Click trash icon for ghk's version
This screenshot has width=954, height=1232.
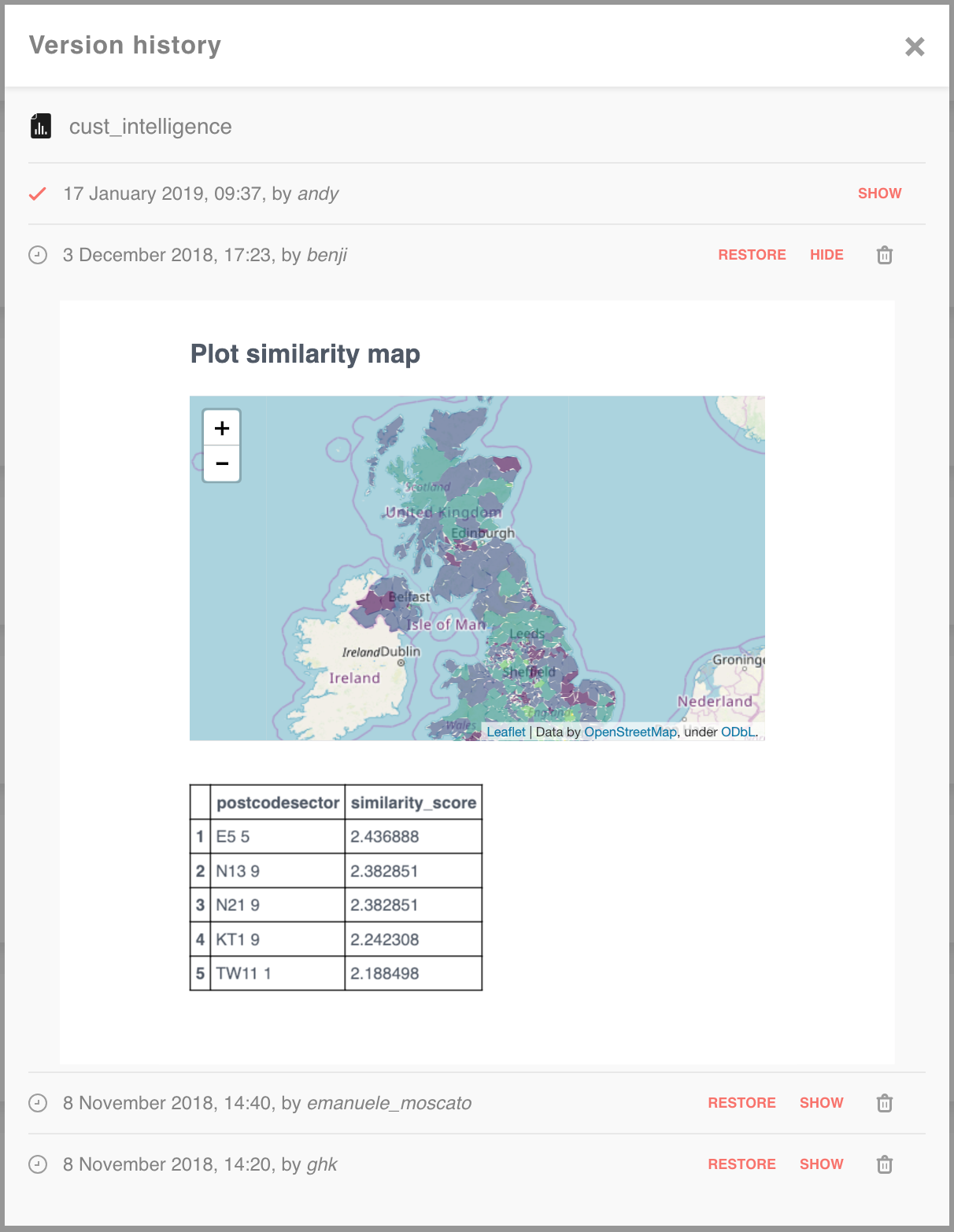885,1164
